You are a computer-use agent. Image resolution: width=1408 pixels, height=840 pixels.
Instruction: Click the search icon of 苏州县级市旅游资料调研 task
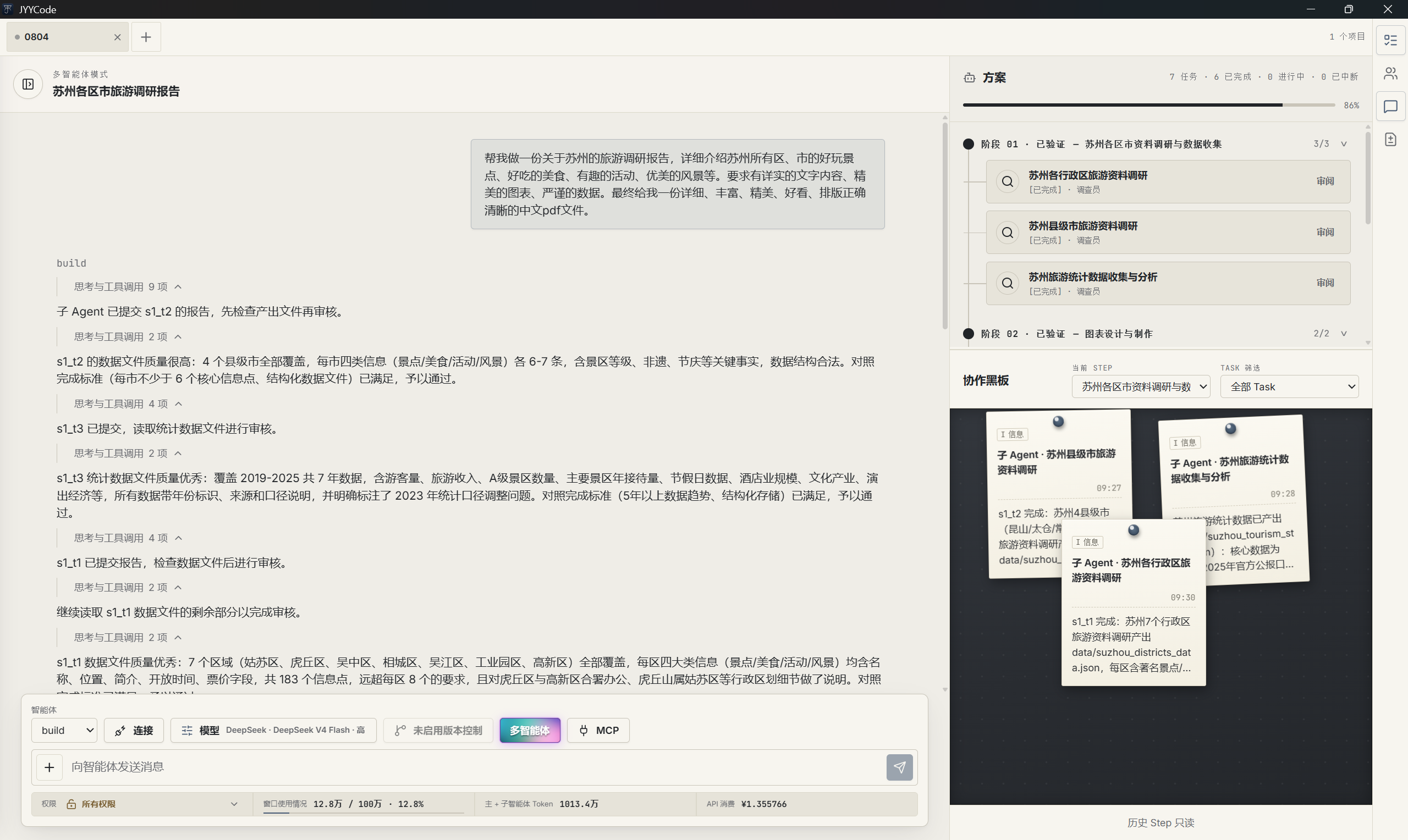(1007, 232)
